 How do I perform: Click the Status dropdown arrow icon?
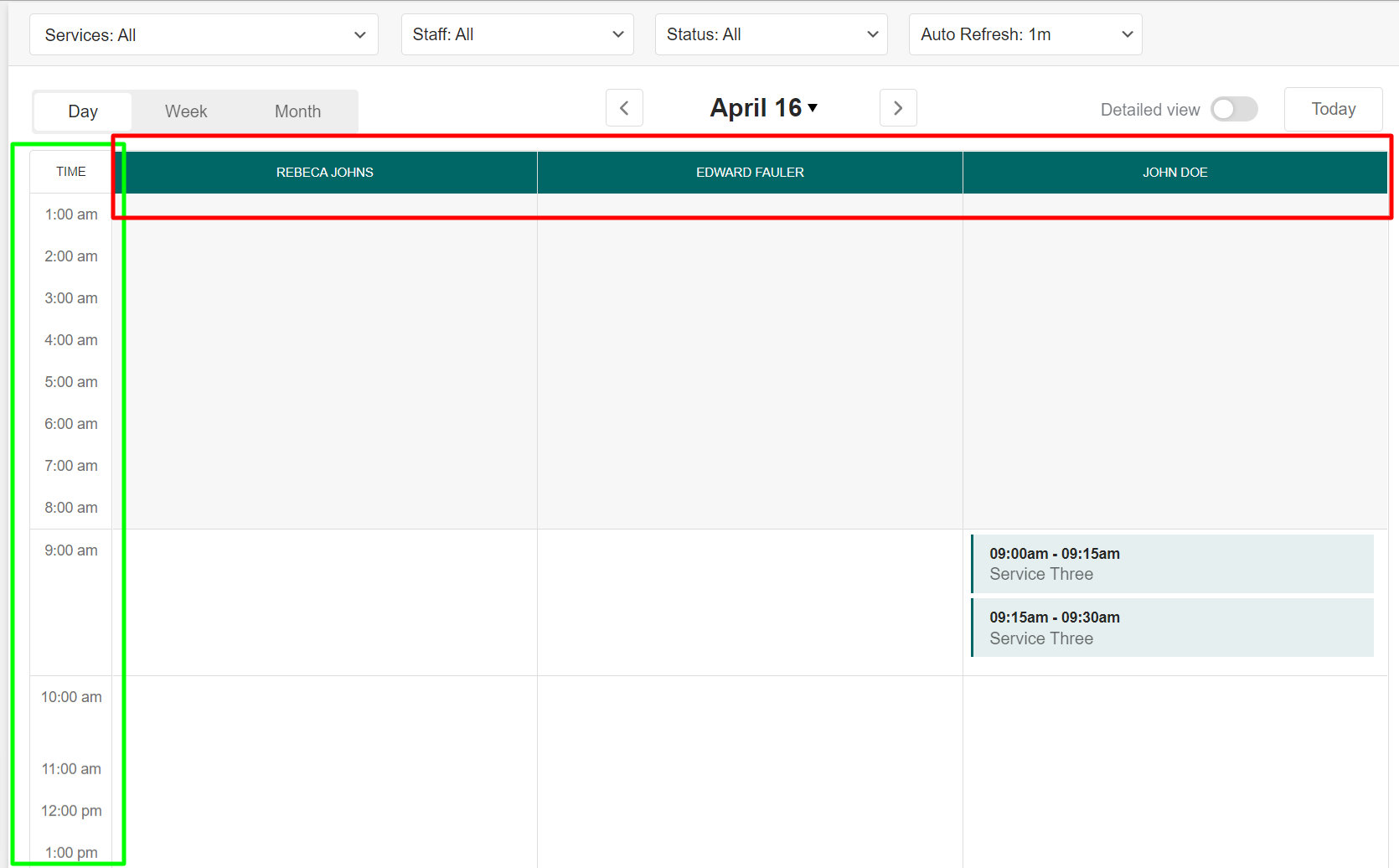pyautogui.click(x=871, y=34)
